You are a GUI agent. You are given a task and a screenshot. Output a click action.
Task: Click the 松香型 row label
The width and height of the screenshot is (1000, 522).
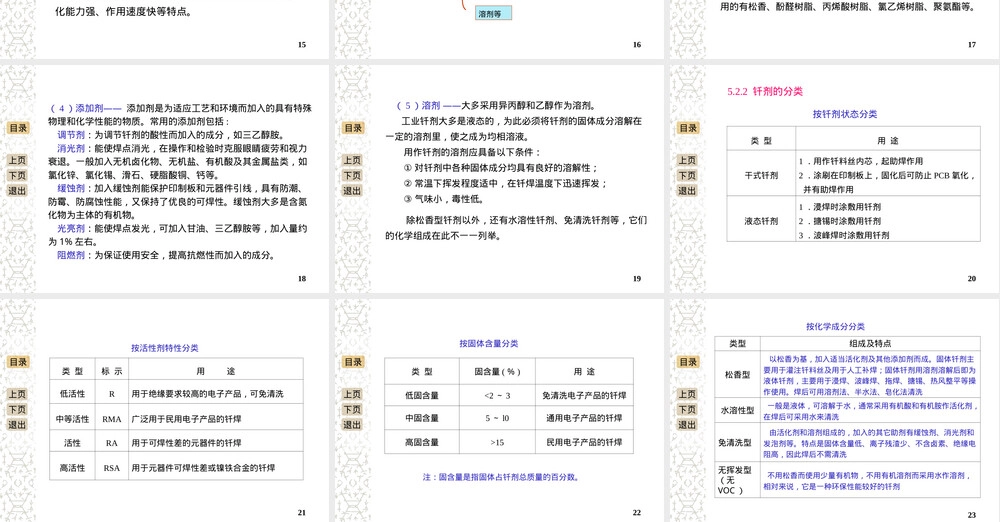point(737,375)
